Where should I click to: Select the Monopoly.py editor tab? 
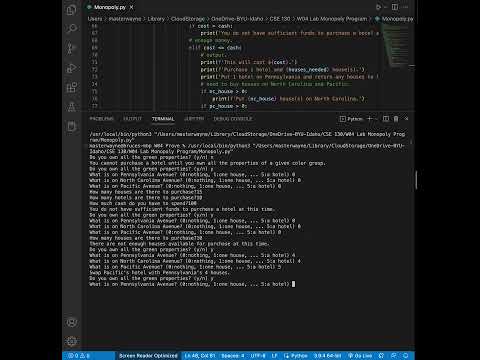click(x=110, y=7)
